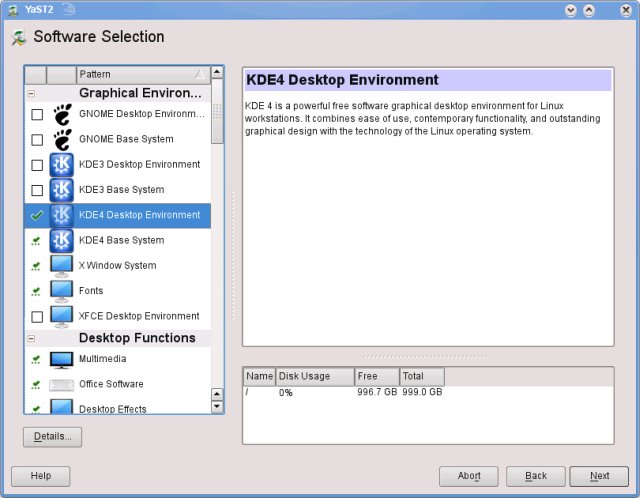Toggle the KDE4 Base System status mark
This screenshot has height=498, width=640.
pos(36,241)
